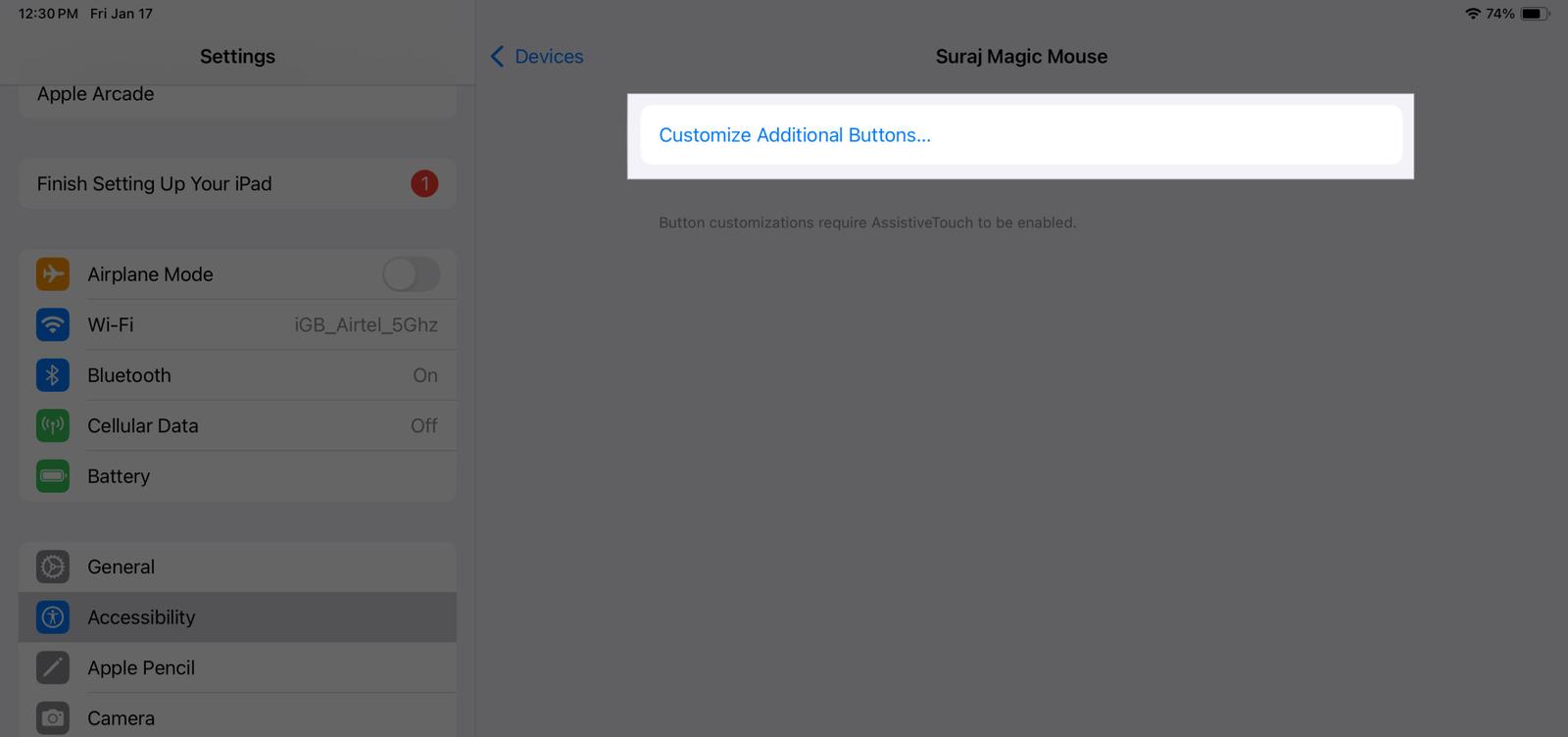
Task: Open the Cellular Data row
Action: point(237,425)
